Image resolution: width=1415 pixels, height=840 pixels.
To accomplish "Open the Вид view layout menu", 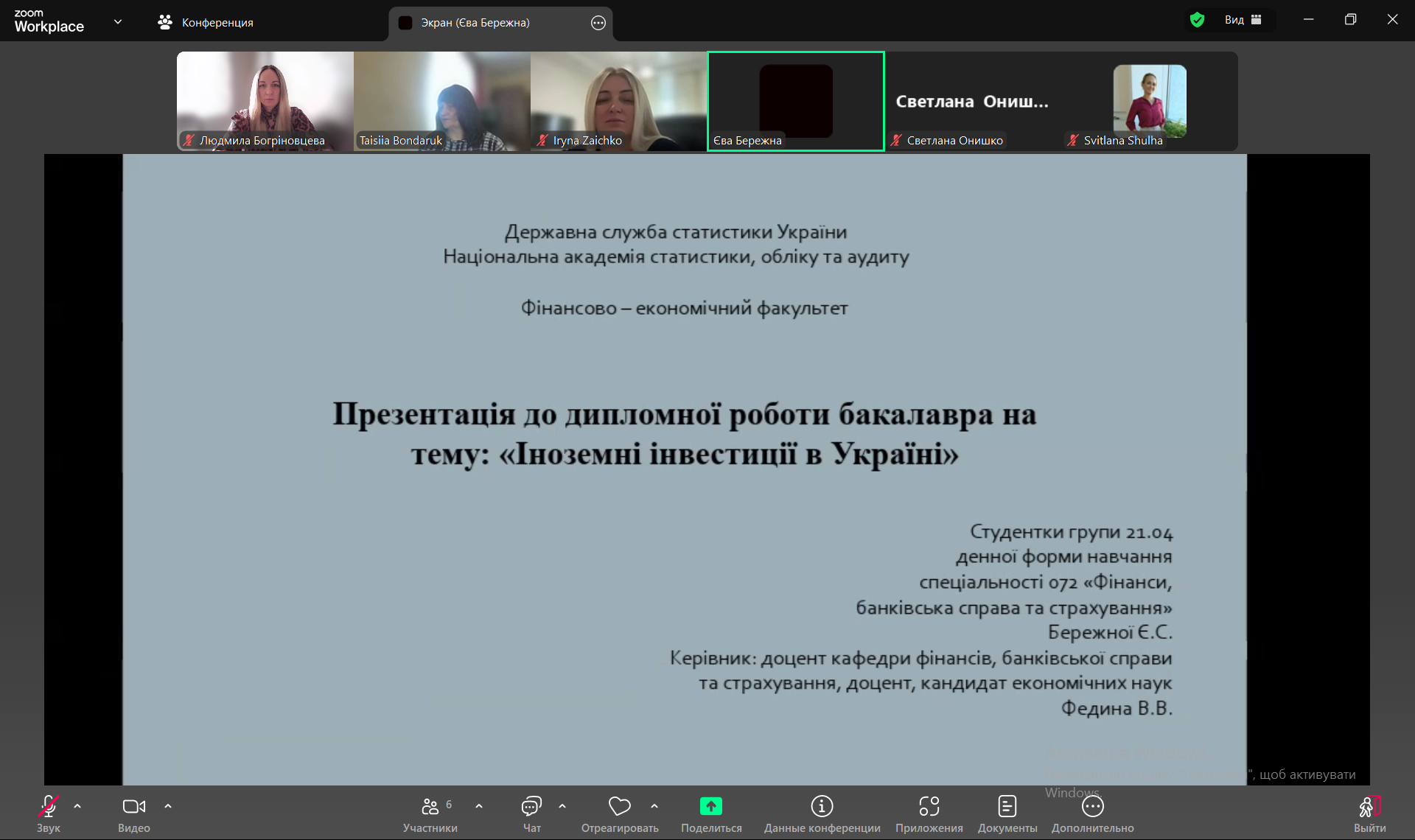I will pyautogui.click(x=1243, y=20).
